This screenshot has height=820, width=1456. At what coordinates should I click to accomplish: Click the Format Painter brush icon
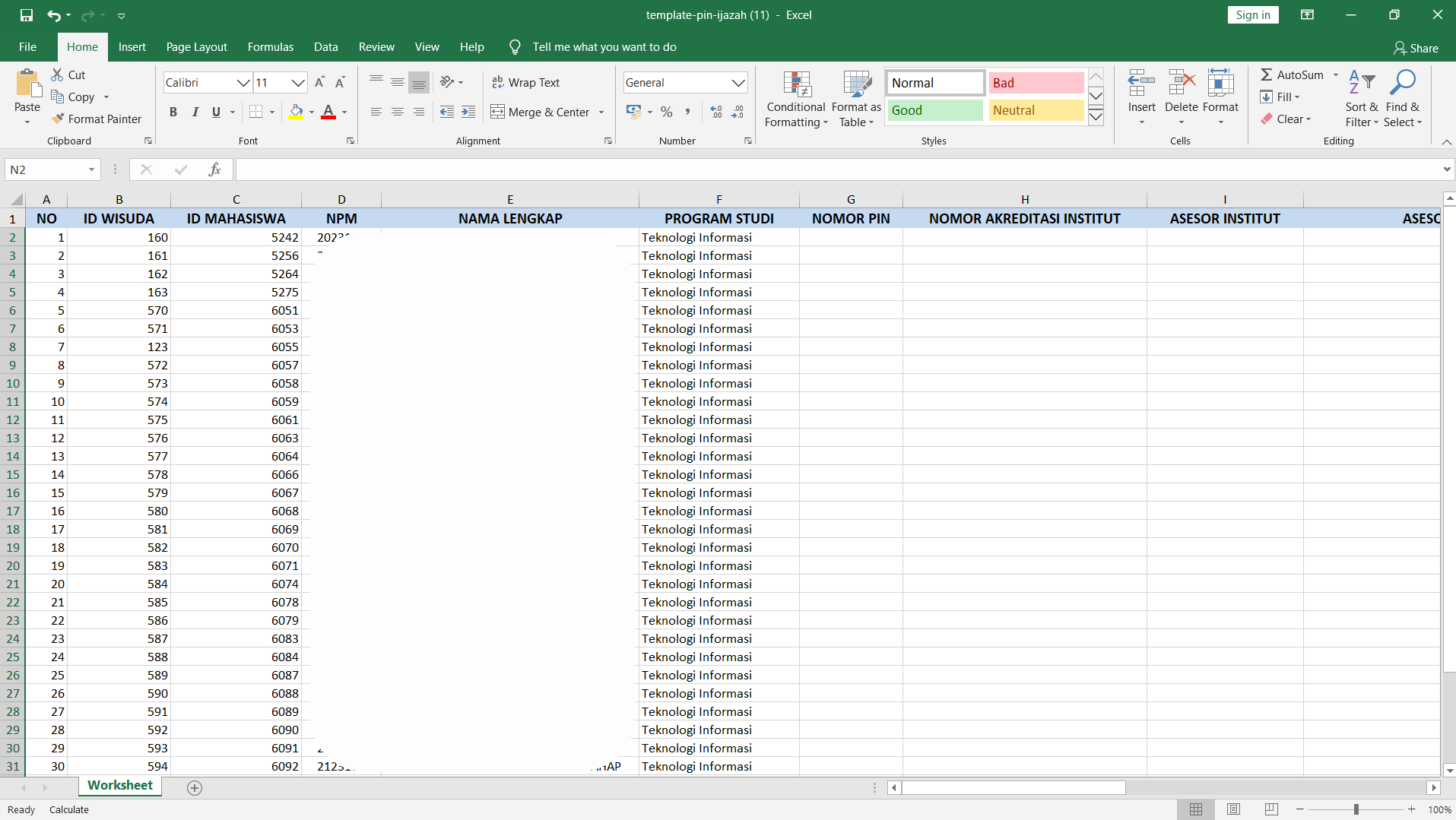coord(58,119)
